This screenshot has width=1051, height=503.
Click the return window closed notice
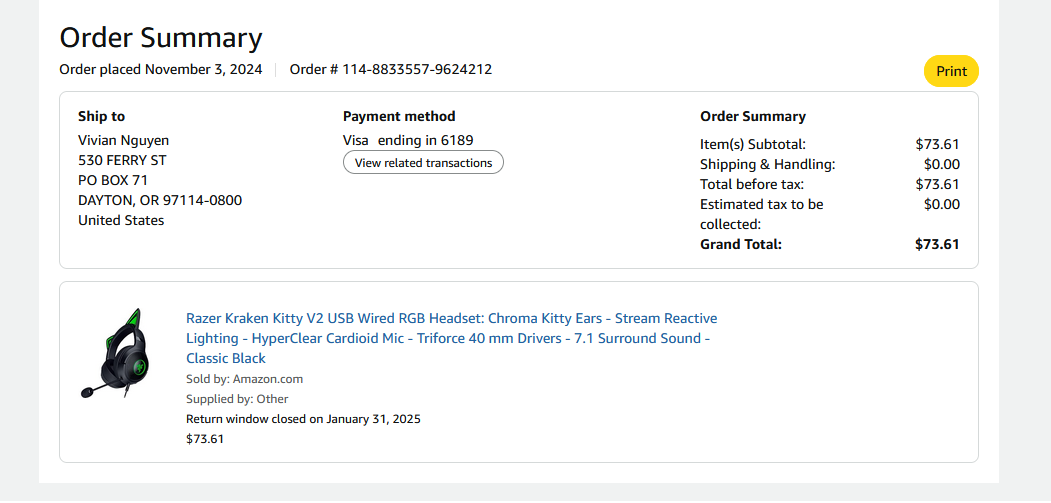coord(303,418)
